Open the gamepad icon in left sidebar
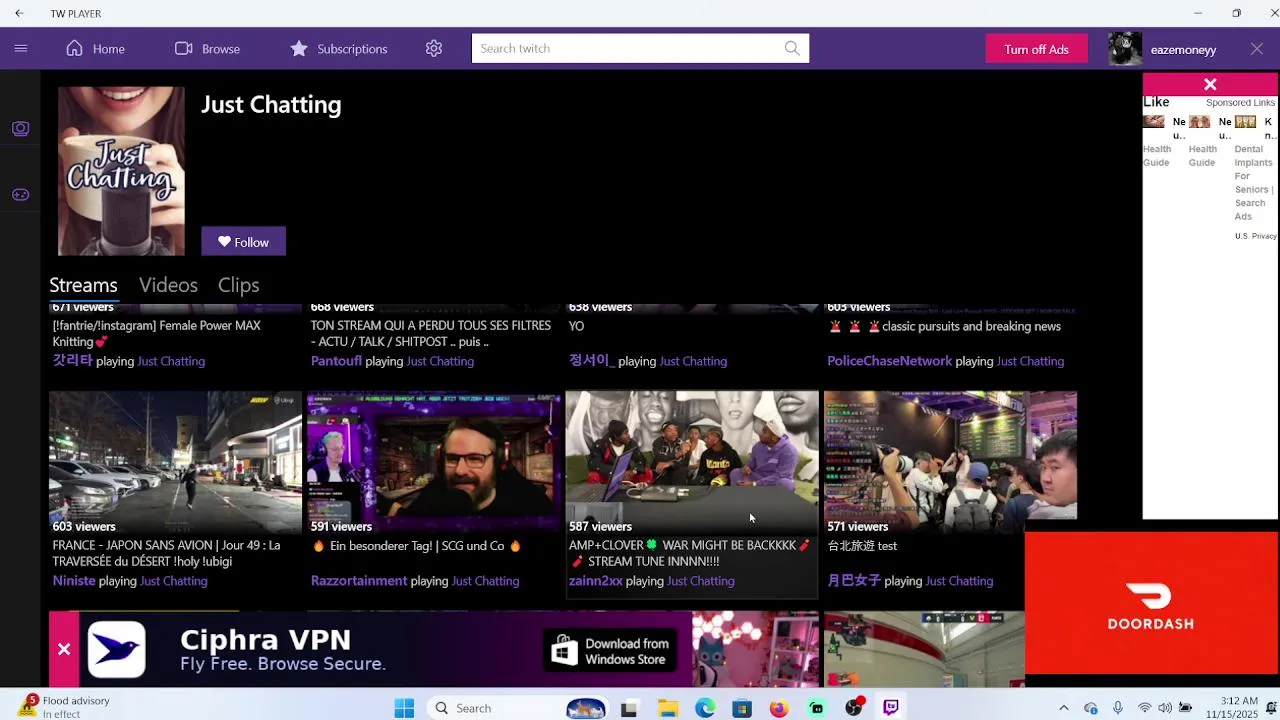 20,194
